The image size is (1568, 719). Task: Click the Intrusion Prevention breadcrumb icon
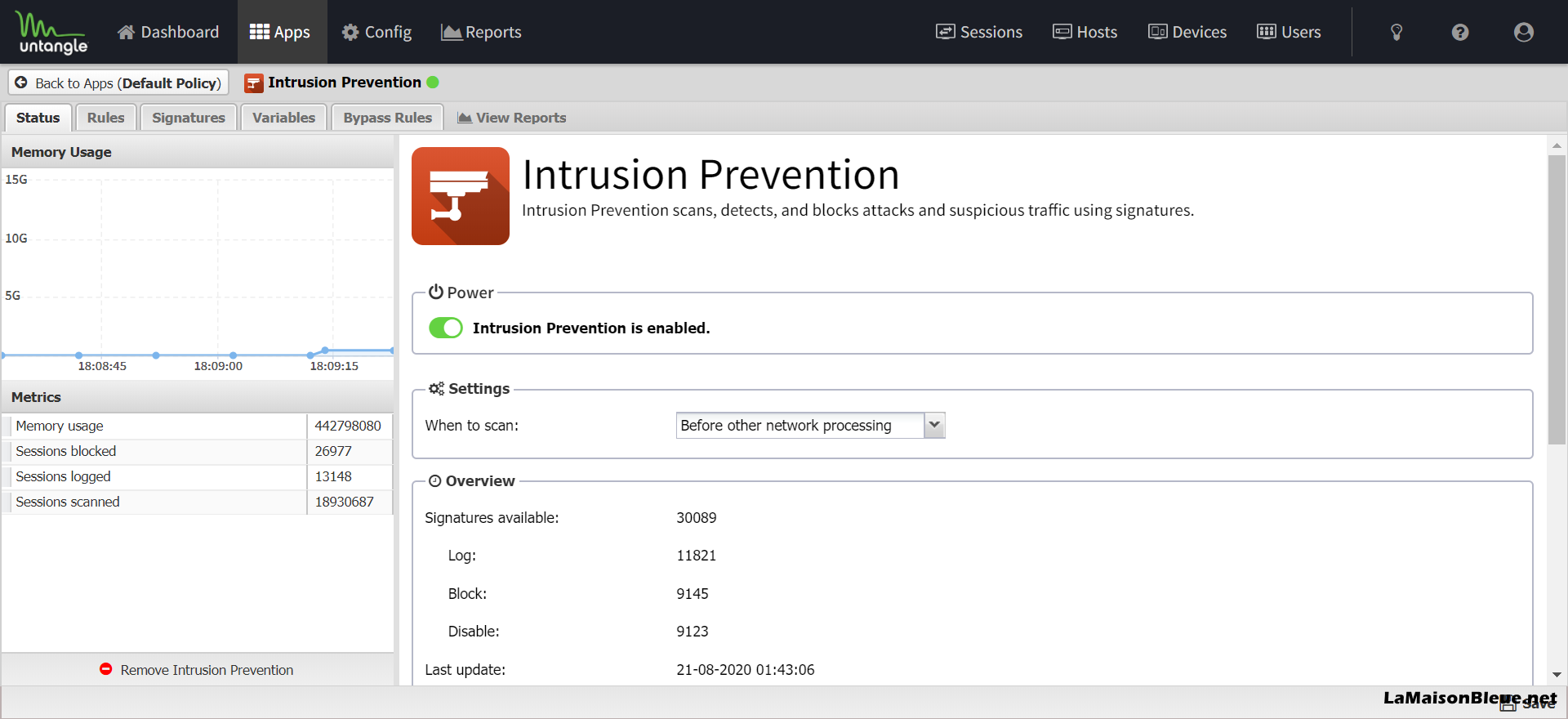[254, 83]
